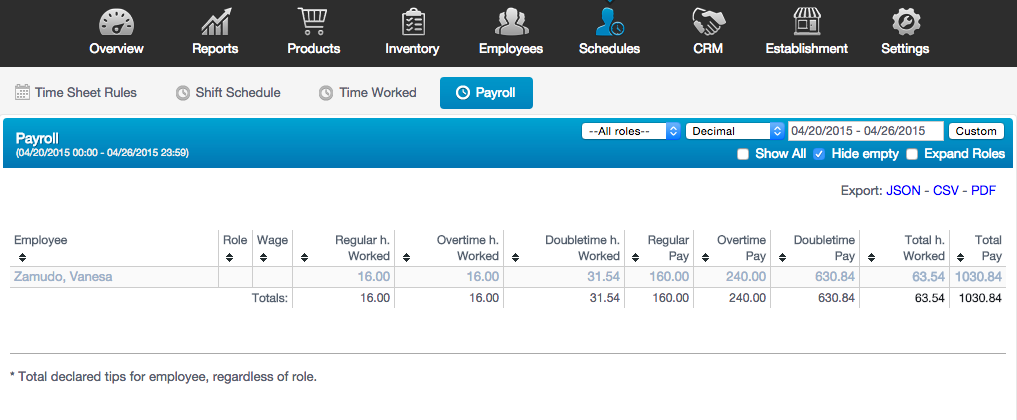Open Establishment storefront icon
1017x420 pixels.
(806, 21)
